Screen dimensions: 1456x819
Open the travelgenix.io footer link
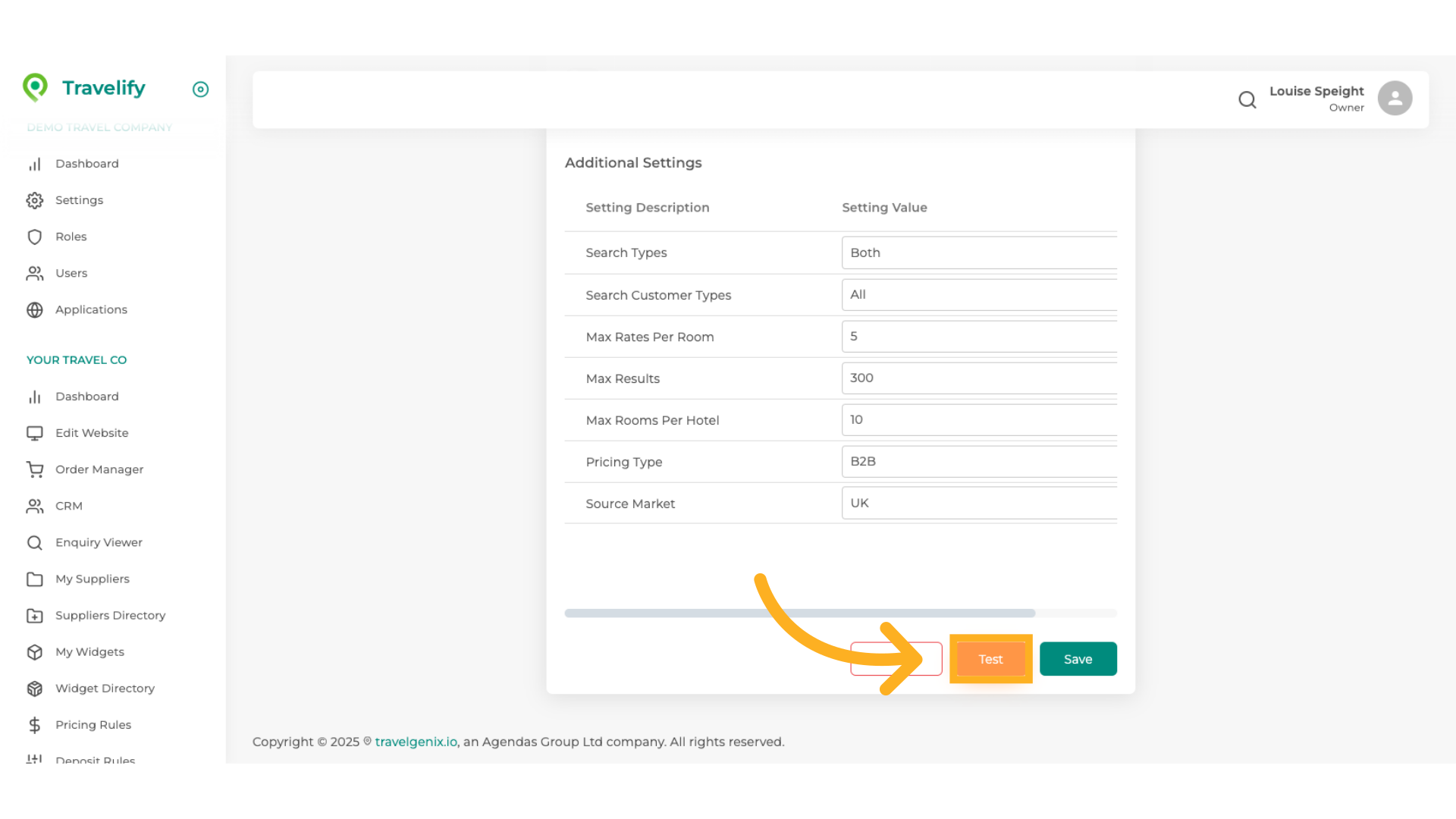click(x=416, y=742)
